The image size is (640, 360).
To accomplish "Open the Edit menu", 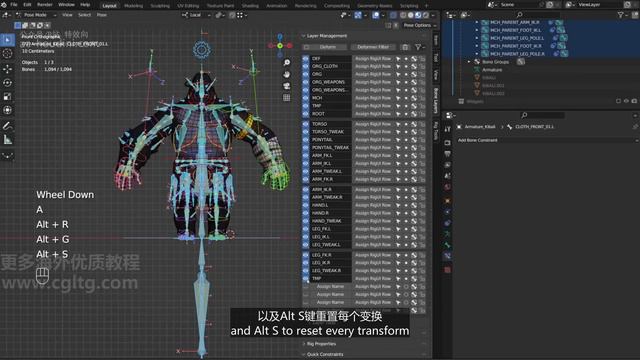I will point(27,4).
